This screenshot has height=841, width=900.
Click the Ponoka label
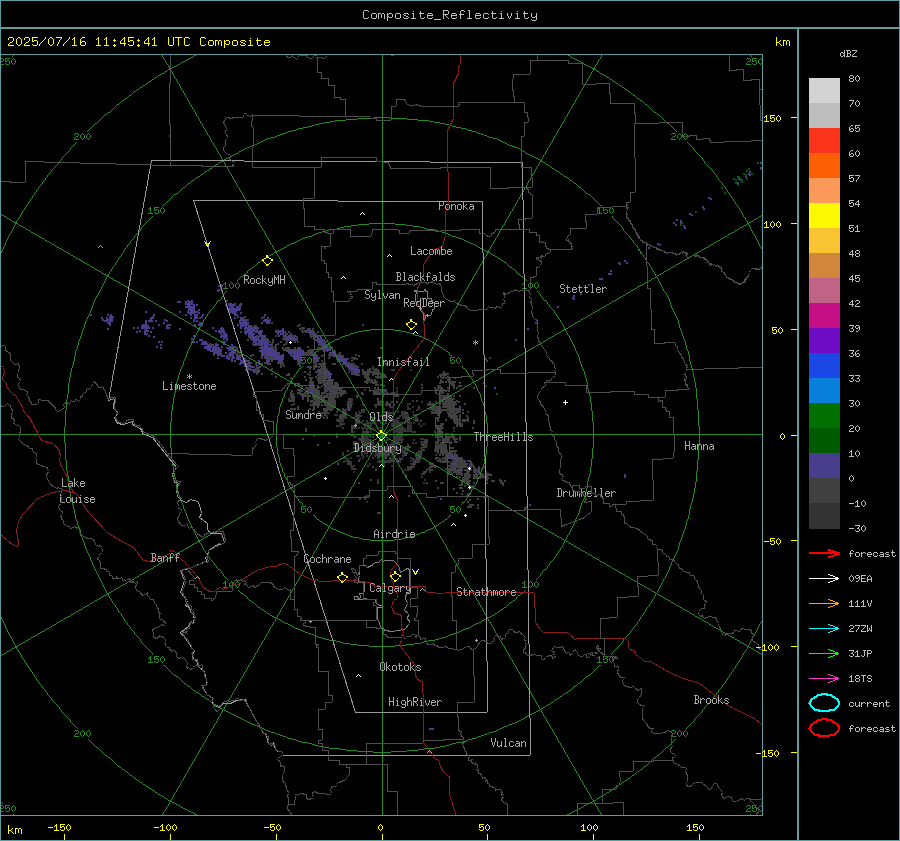[456, 206]
